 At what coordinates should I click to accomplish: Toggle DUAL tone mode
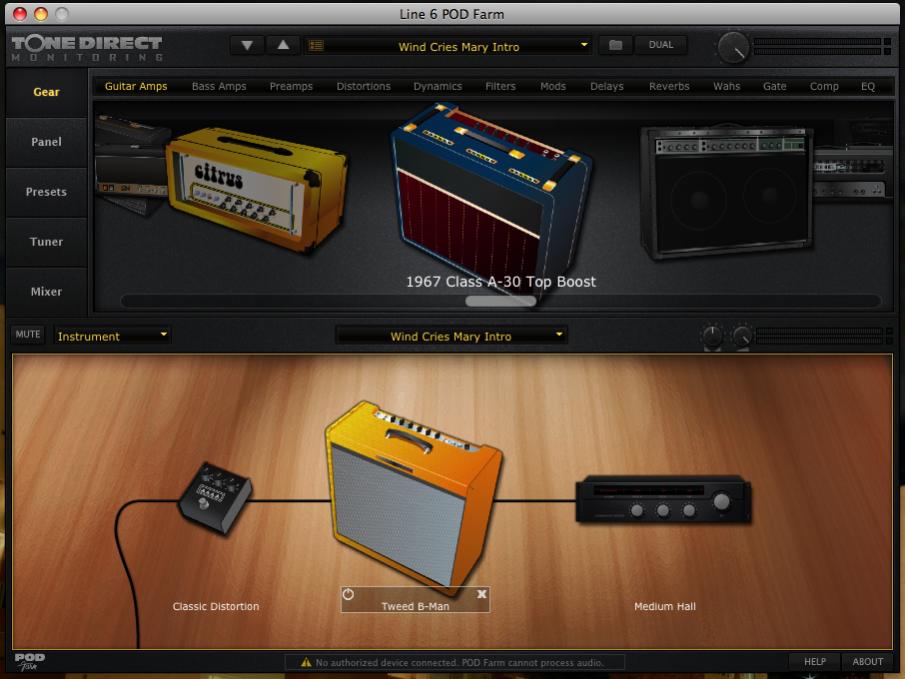(661, 45)
